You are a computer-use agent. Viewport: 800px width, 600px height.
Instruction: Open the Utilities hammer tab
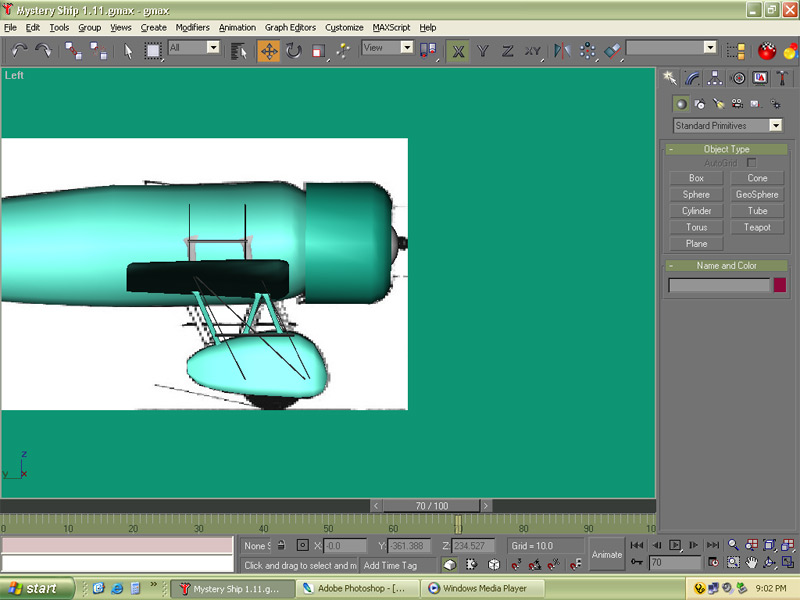tap(783, 78)
